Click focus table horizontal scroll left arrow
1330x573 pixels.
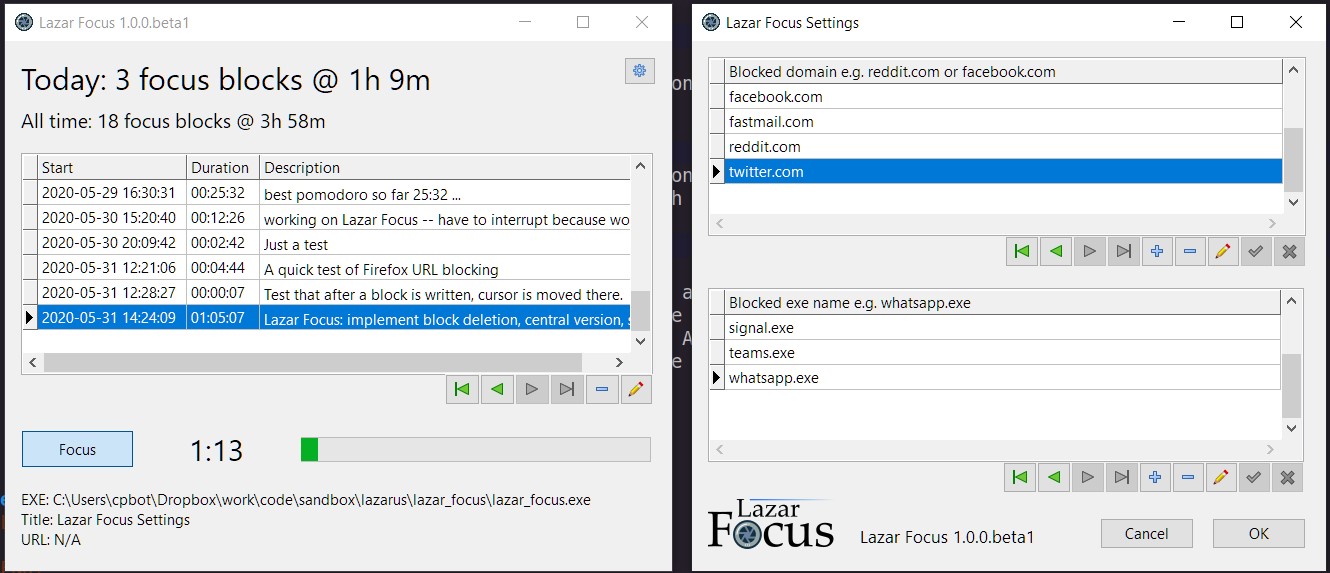[32, 363]
